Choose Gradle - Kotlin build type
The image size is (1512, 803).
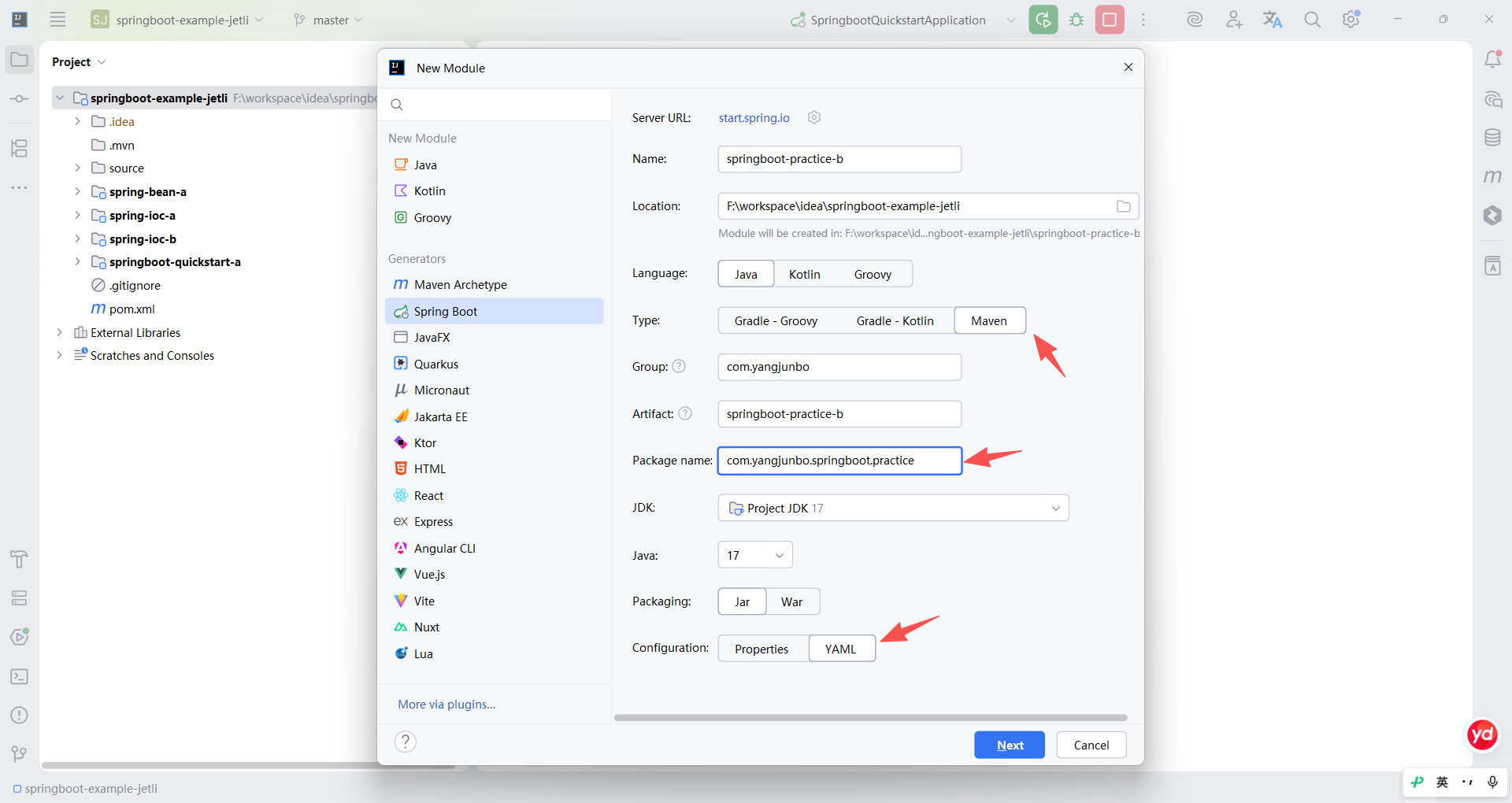coord(895,320)
